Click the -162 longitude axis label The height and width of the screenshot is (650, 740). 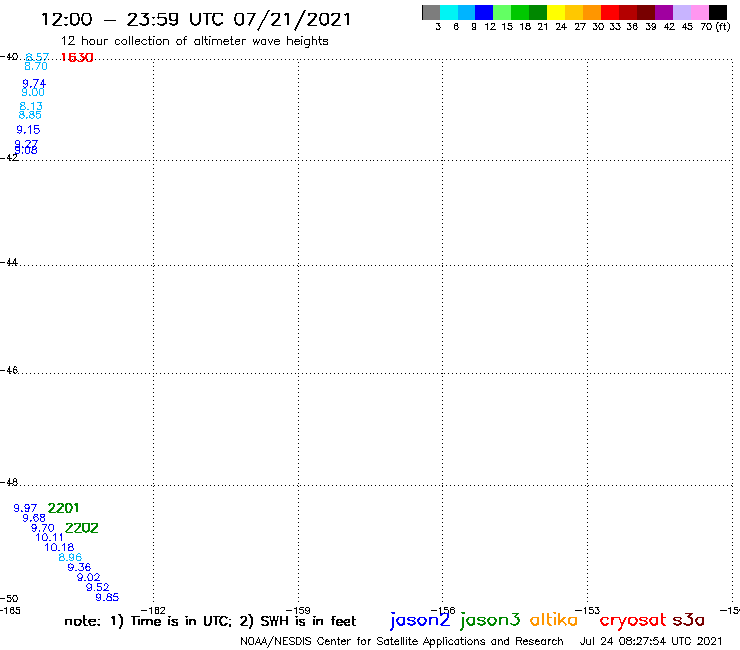[153, 610]
